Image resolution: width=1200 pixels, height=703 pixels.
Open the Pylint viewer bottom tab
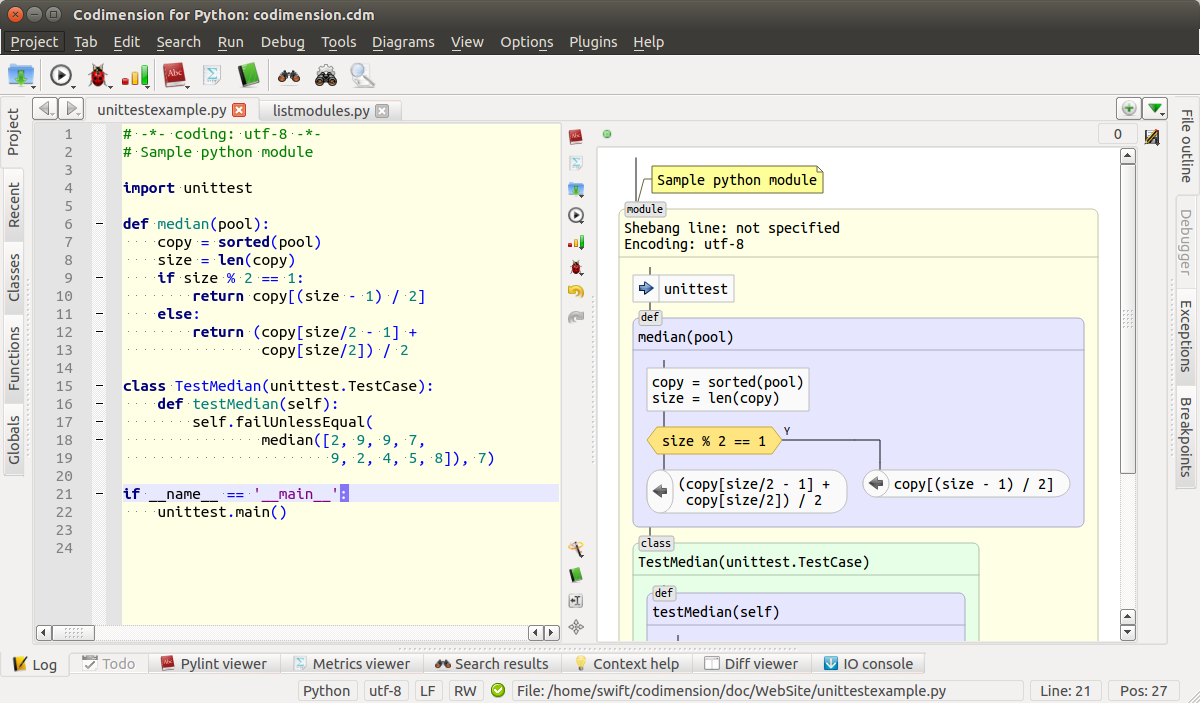[x=214, y=664]
